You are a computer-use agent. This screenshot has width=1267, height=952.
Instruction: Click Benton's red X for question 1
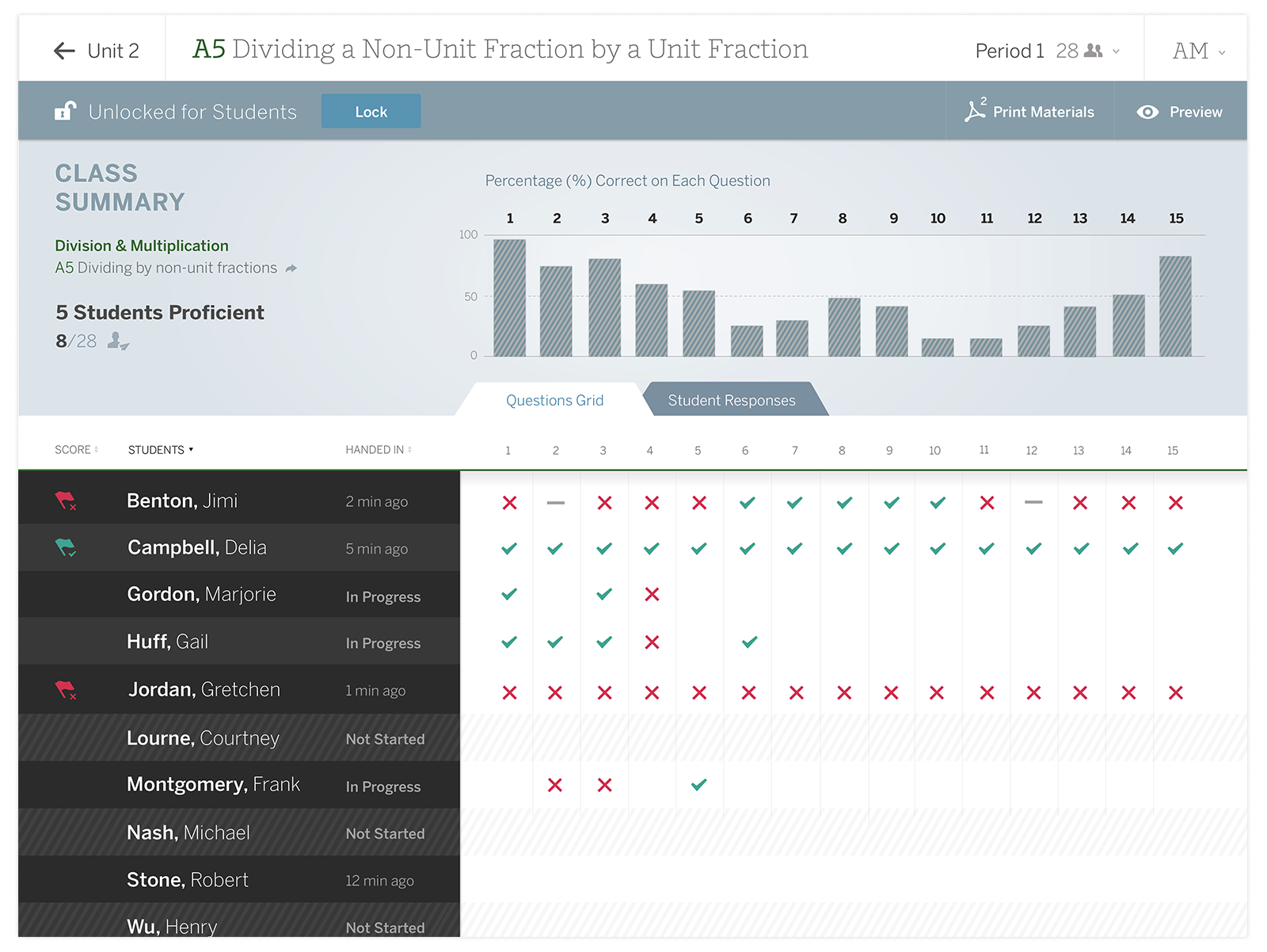(x=509, y=502)
